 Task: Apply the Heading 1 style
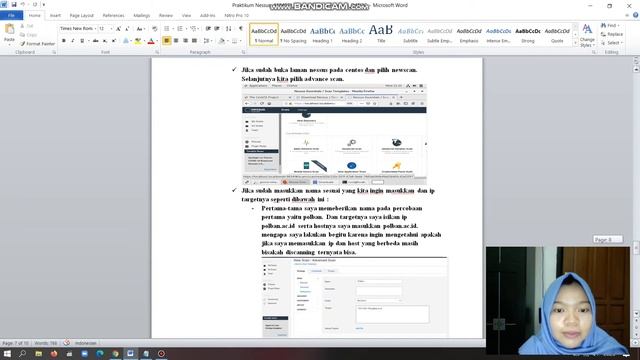coord(322,35)
